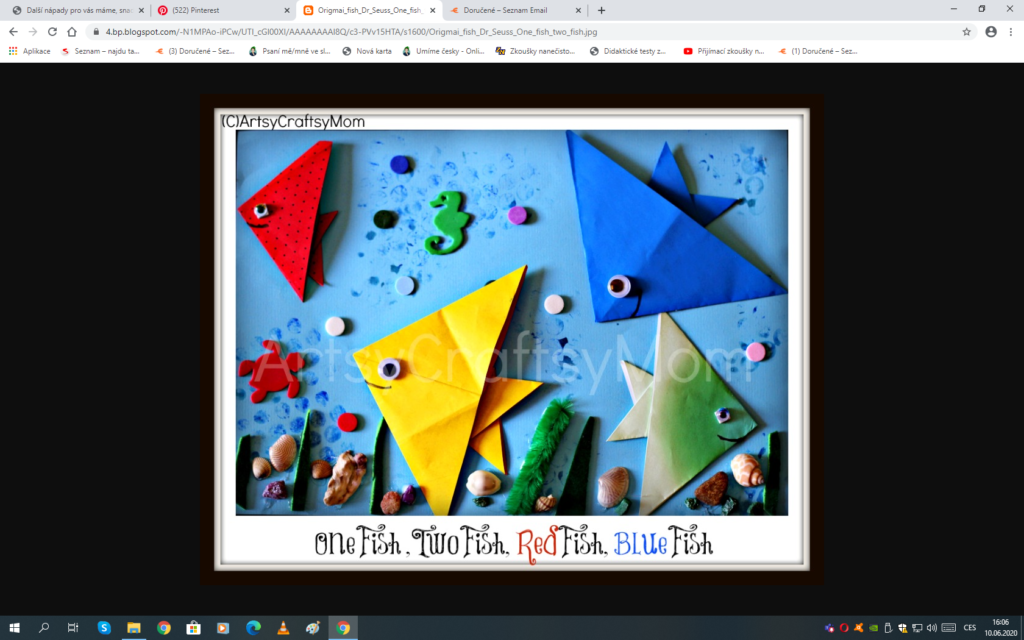The width and height of the screenshot is (1024, 640).
Task: Launch Microsoft Edge from the taskbar
Action: coord(253,628)
